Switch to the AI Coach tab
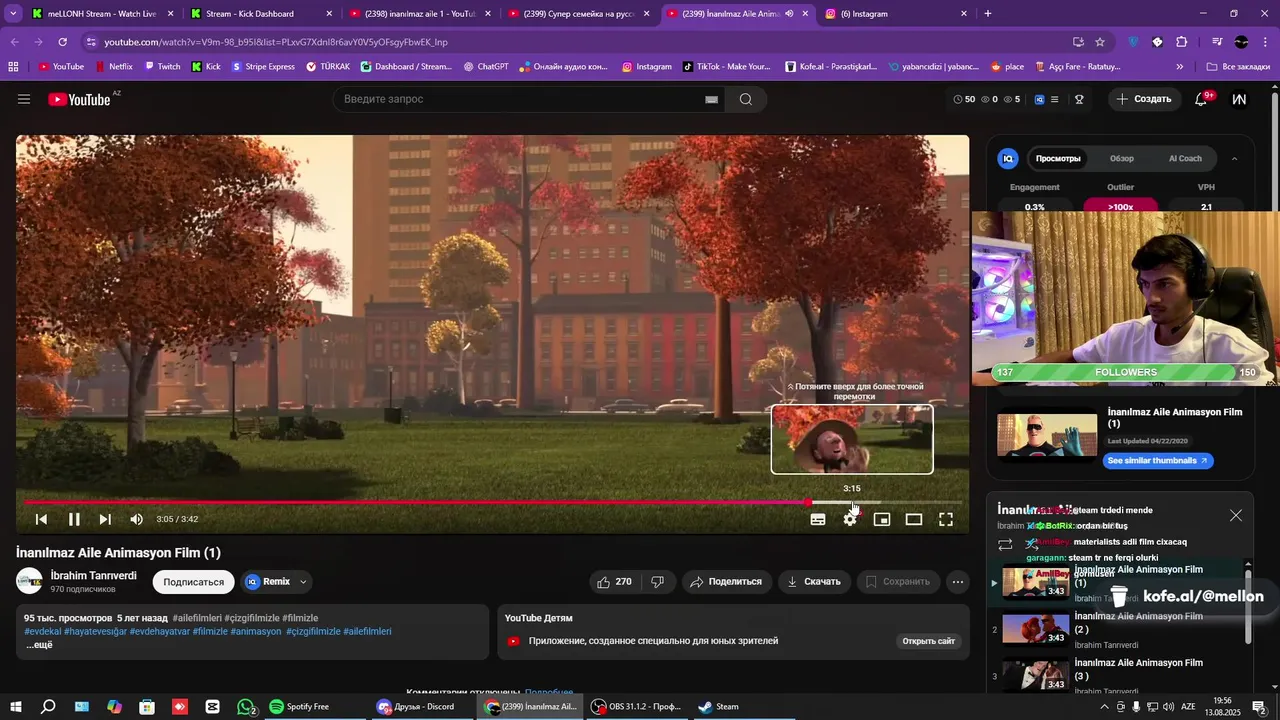The image size is (1280, 720). point(1185,158)
